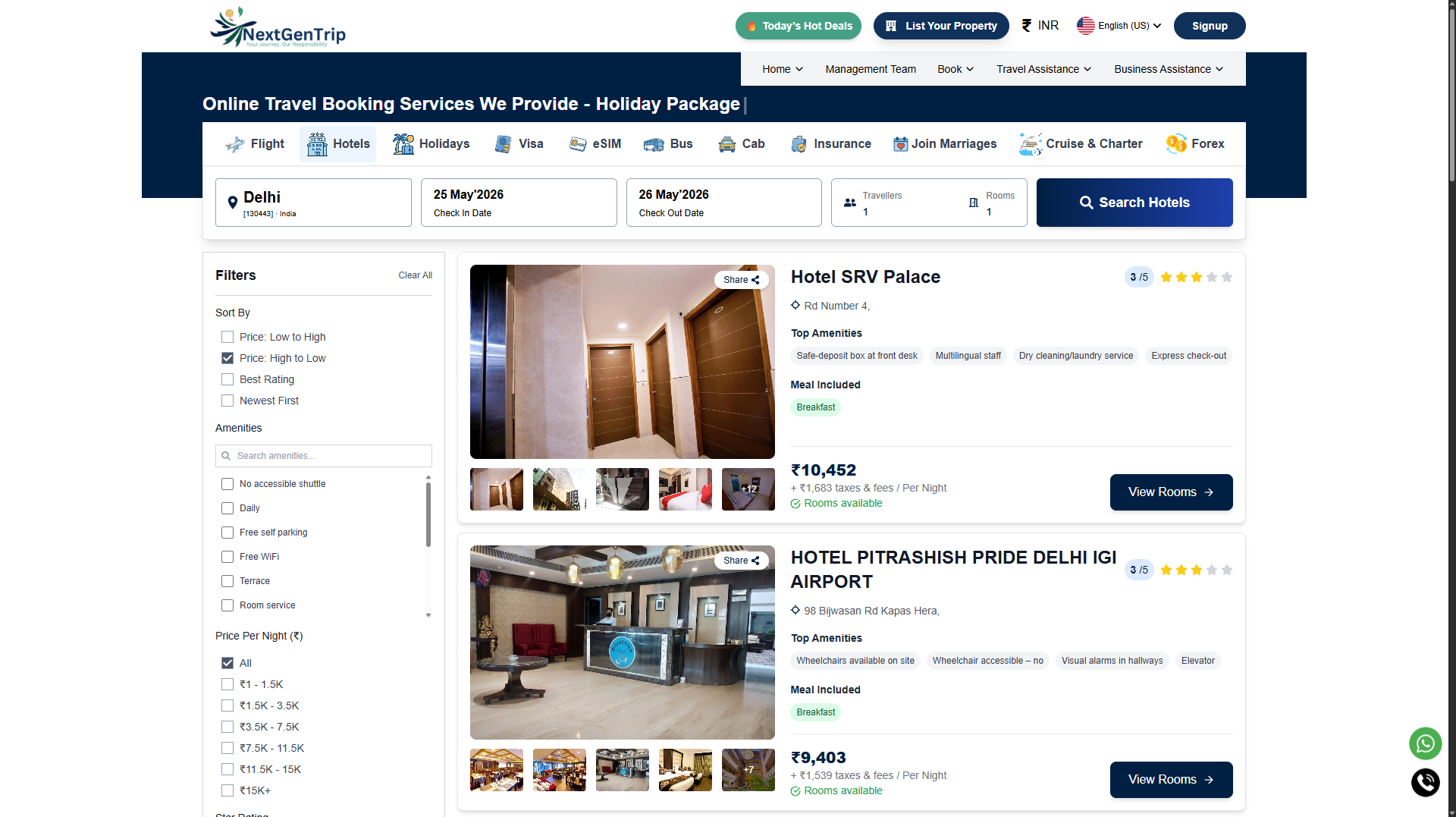The height and width of the screenshot is (817, 1456).
Task: Open the +12 photos thumbnail of SRV Palace
Action: click(x=748, y=489)
